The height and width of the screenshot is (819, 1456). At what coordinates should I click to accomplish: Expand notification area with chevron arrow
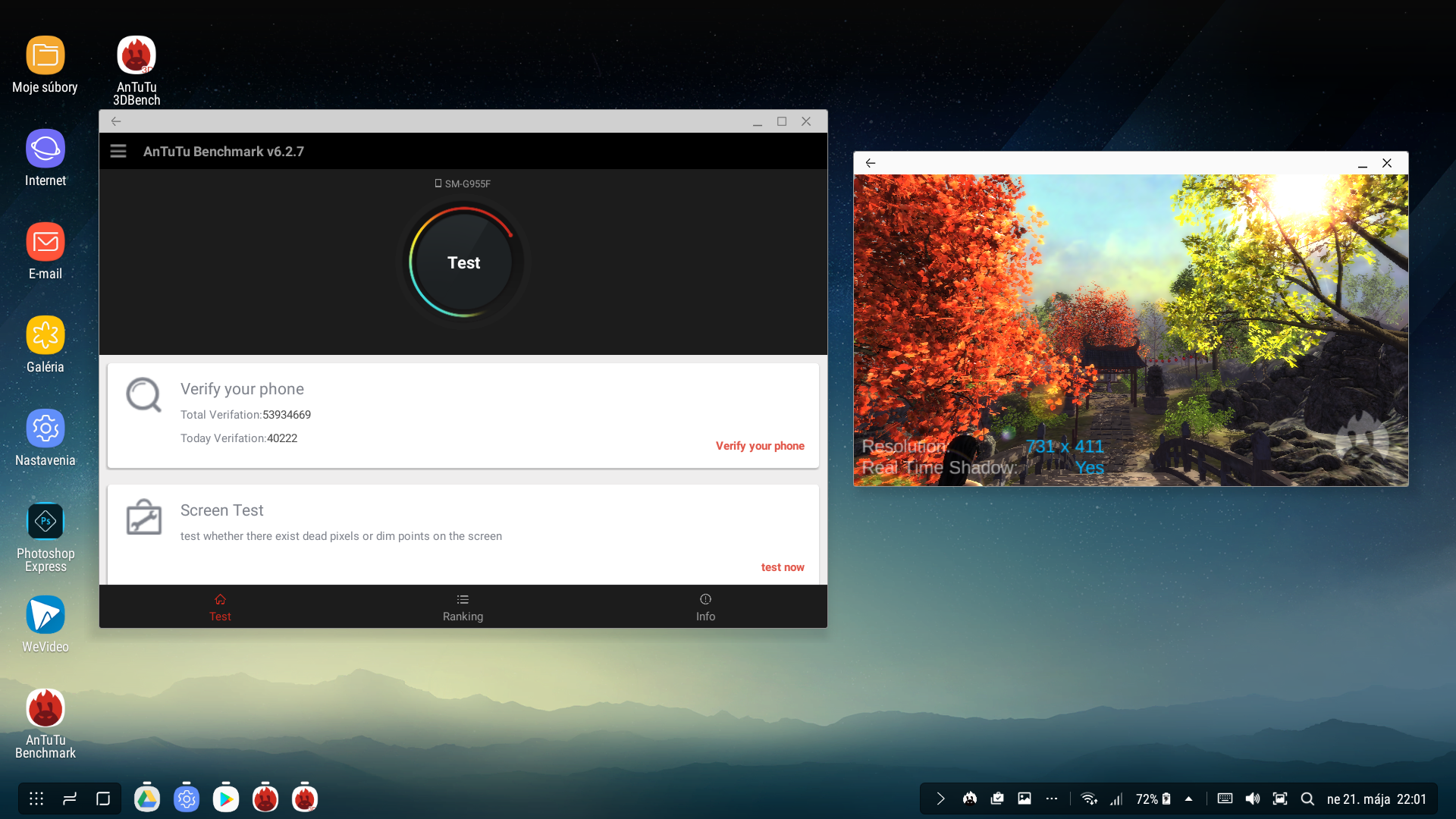point(940,799)
